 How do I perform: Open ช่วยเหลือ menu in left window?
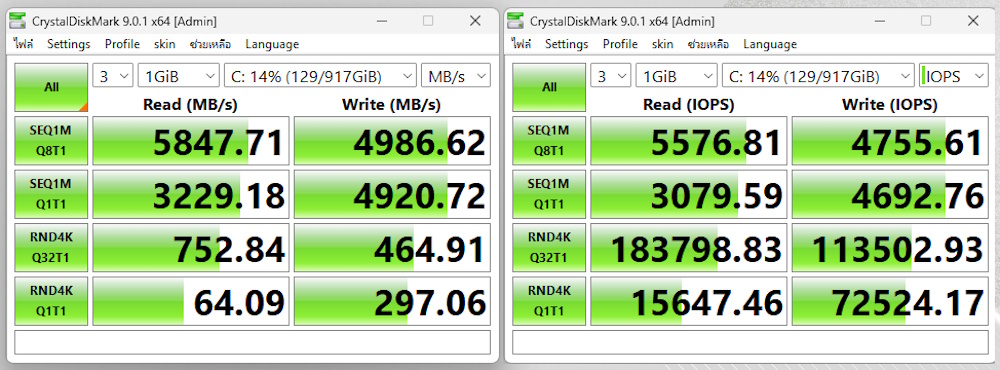pos(210,44)
